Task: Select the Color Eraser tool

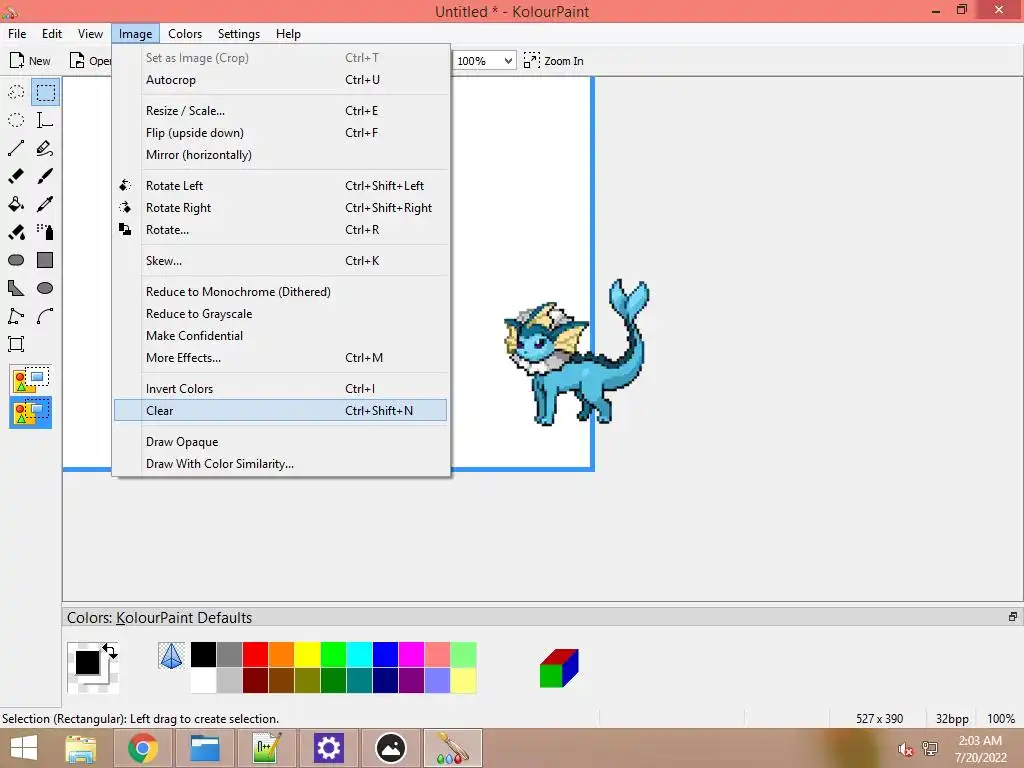Action: [16, 232]
